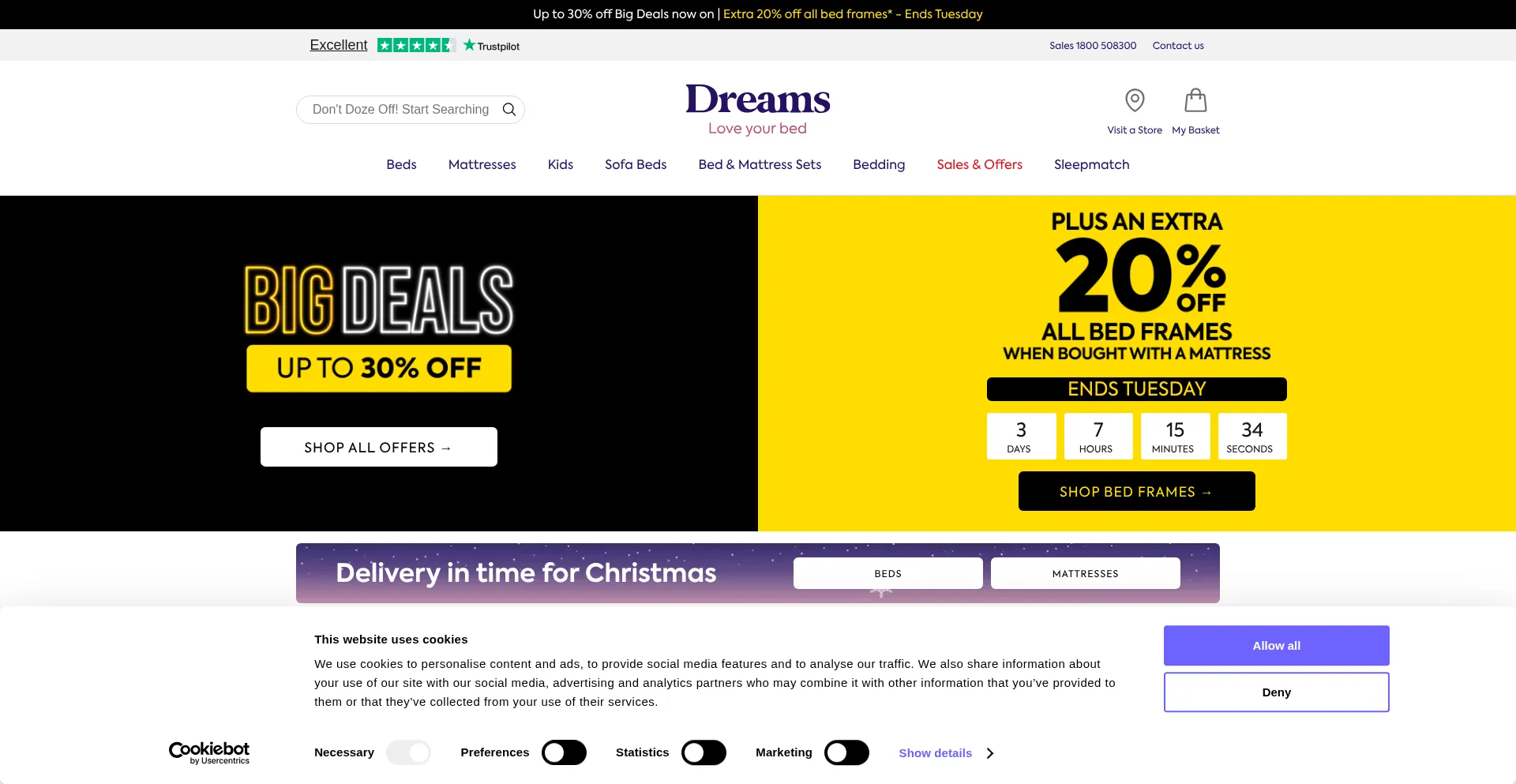The image size is (1516, 784).
Task: Click the Contact us link
Action: [x=1178, y=46]
